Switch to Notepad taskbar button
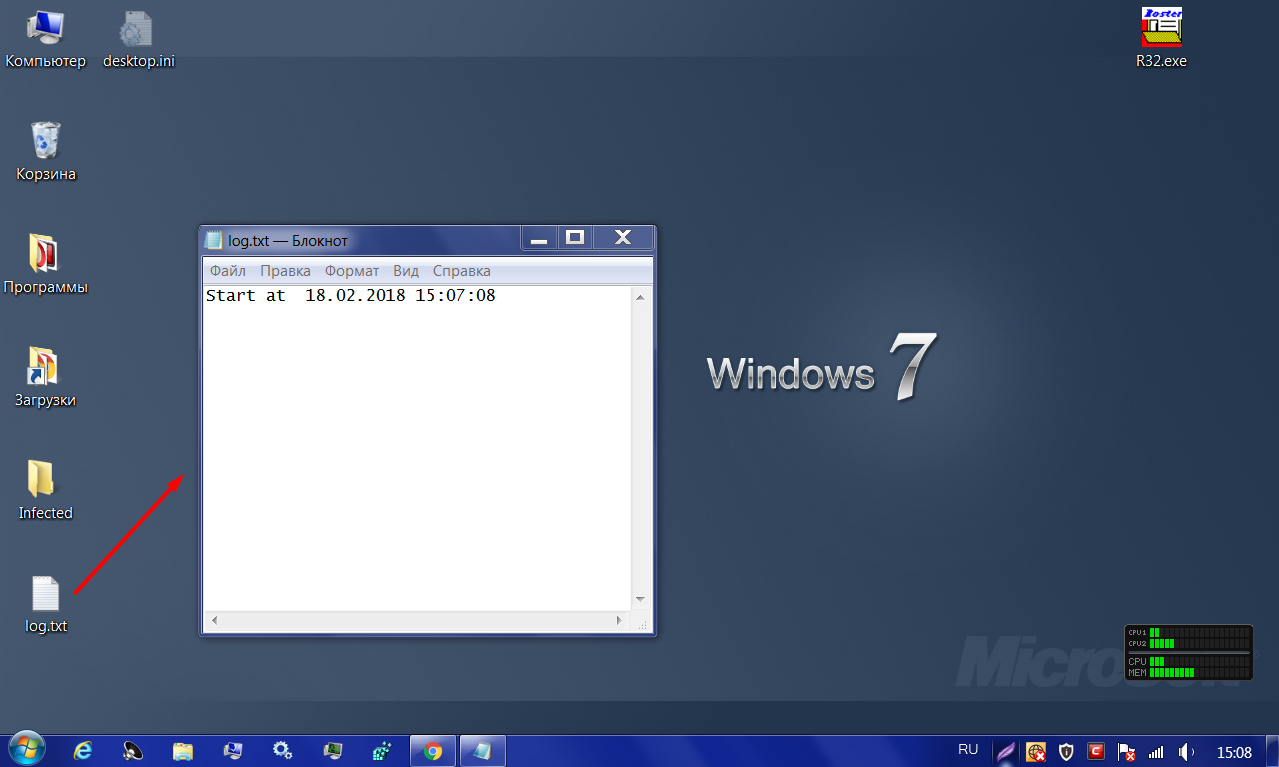1279x767 pixels. point(483,751)
